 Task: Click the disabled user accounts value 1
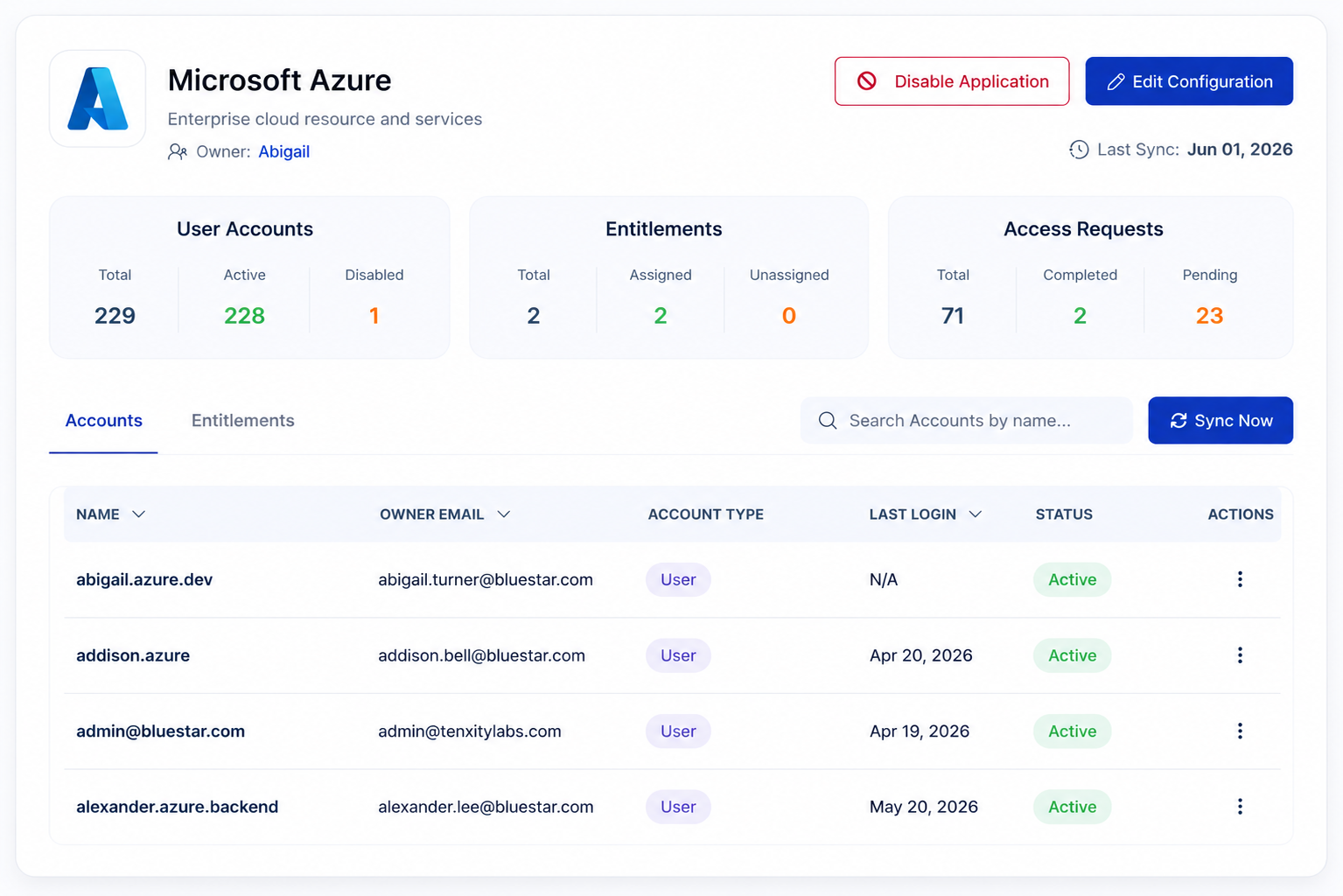[x=374, y=316]
